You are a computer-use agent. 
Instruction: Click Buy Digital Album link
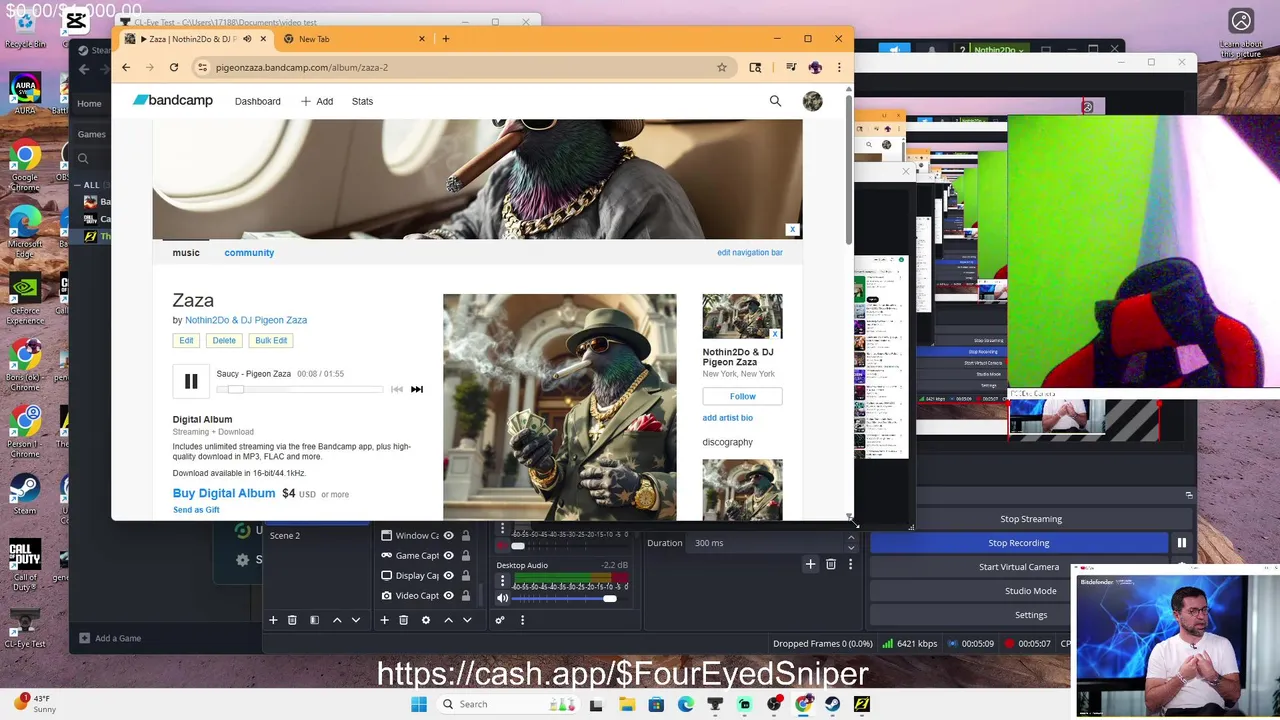tap(224, 493)
